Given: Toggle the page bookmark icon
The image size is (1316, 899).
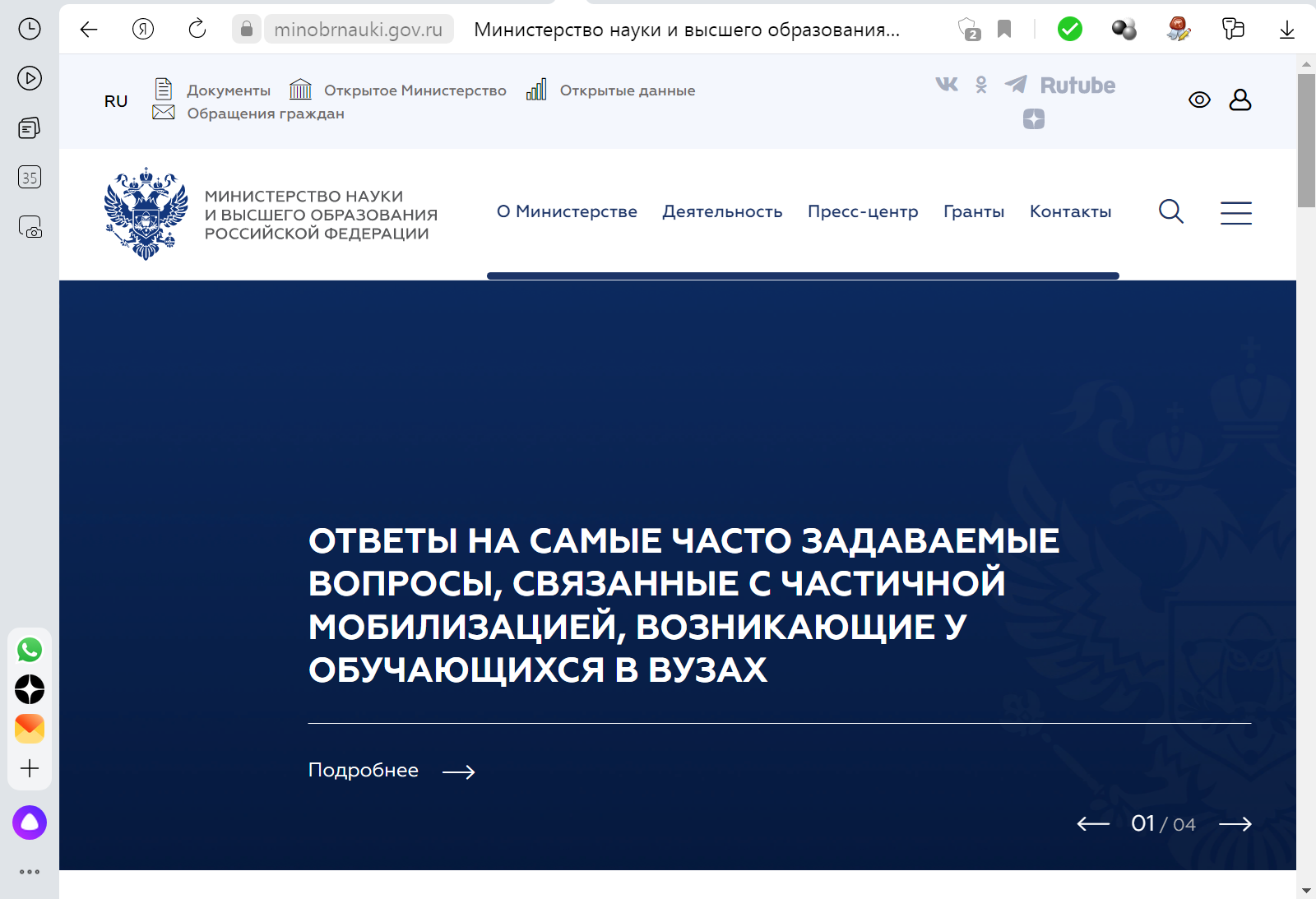Looking at the screenshot, I should point(1004,30).
